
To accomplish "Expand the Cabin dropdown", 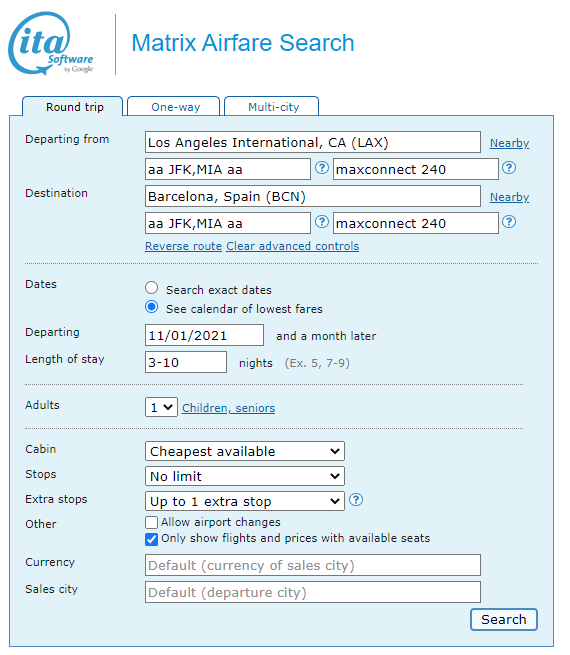I will (x=245, y=451).
